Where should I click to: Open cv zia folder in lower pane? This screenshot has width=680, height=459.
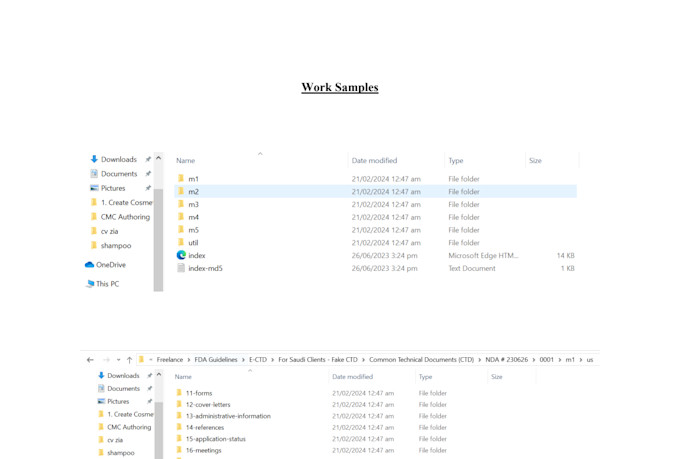115,440
